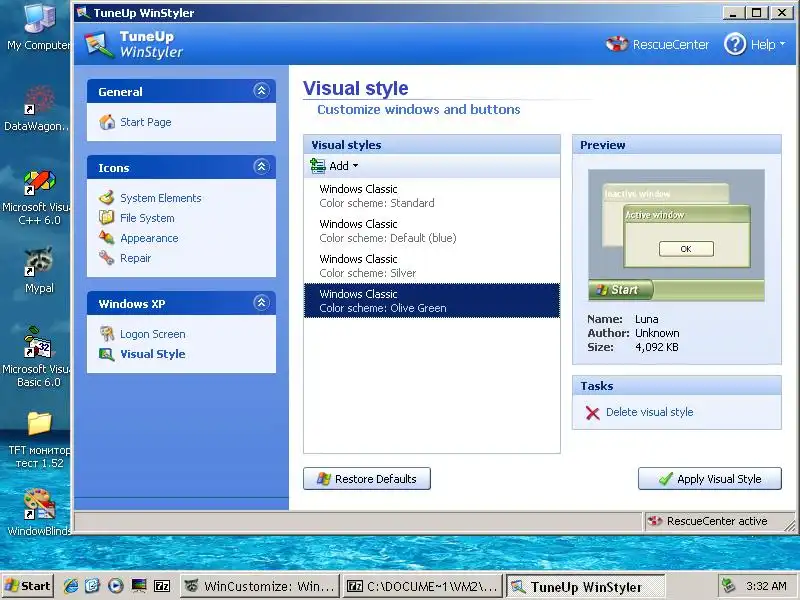
Task: Click the Appearance icon in sidebar
Action: (x=107, y=238)
